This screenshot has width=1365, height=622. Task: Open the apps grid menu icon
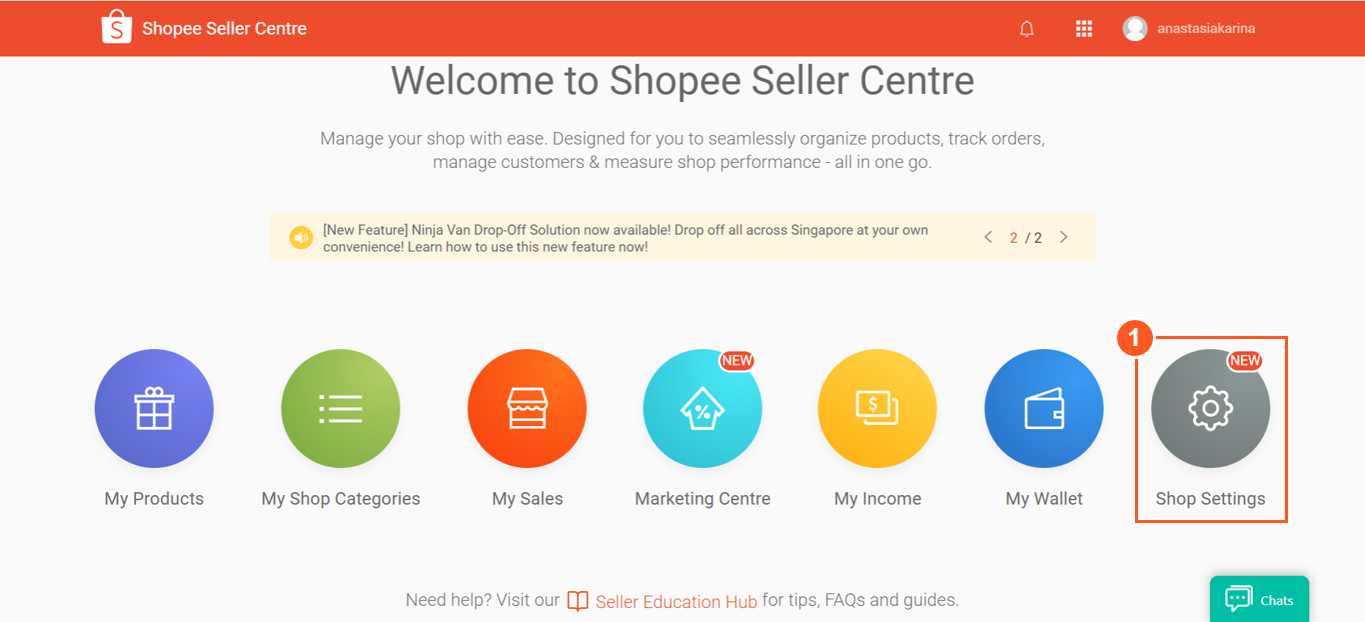[1083, 29]
